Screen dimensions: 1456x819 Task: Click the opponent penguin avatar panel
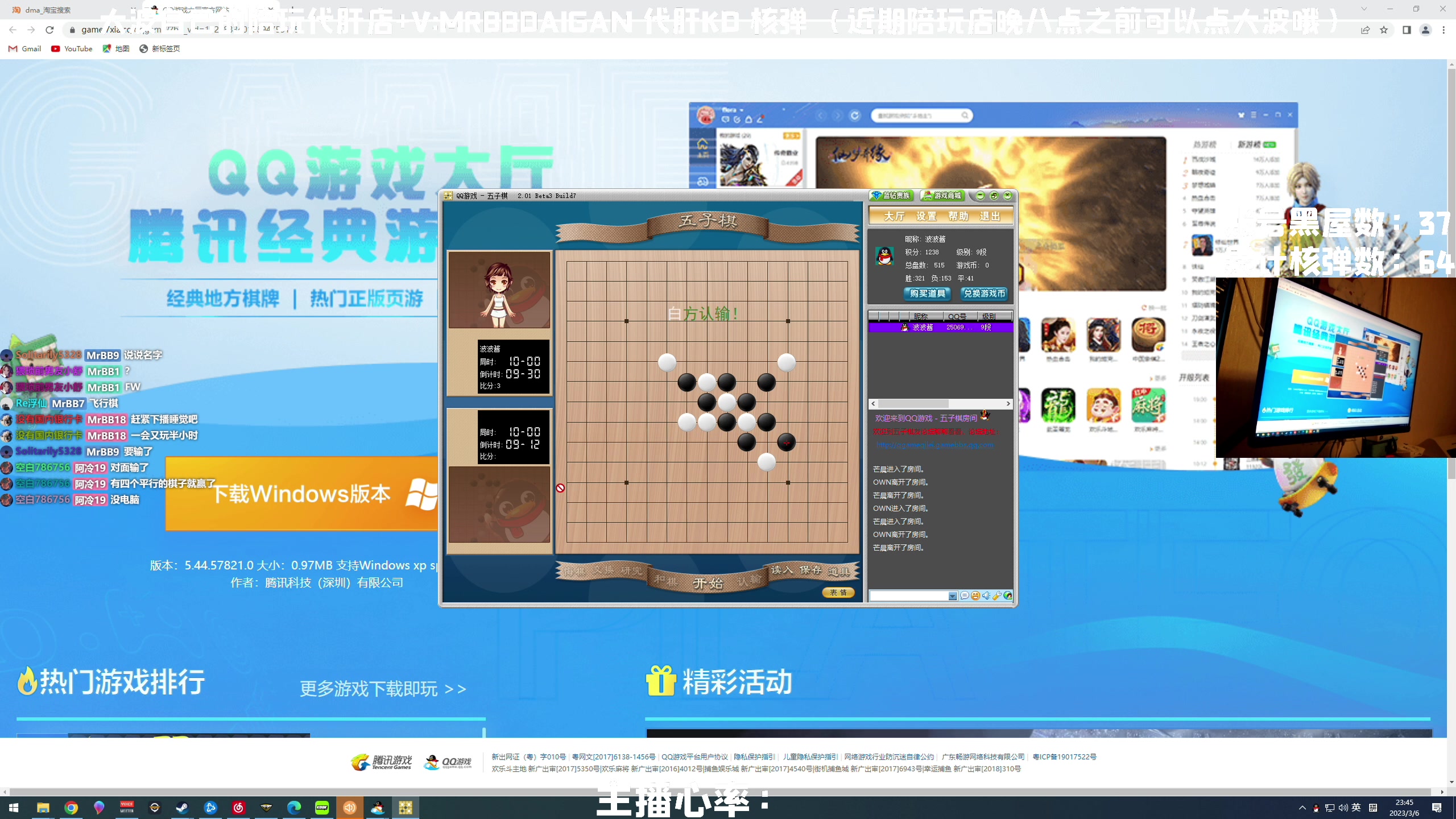(499, 504)
